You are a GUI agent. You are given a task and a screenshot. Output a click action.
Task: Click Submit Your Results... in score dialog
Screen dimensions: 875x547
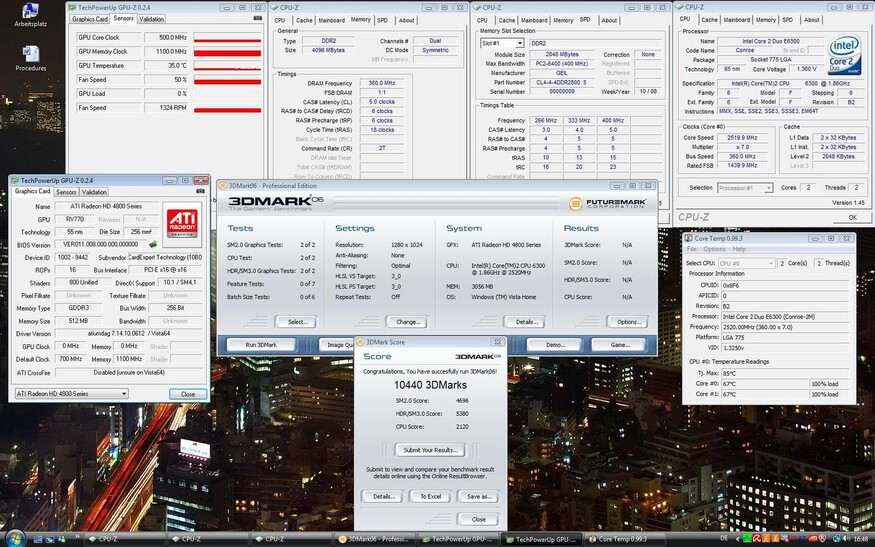430,450
